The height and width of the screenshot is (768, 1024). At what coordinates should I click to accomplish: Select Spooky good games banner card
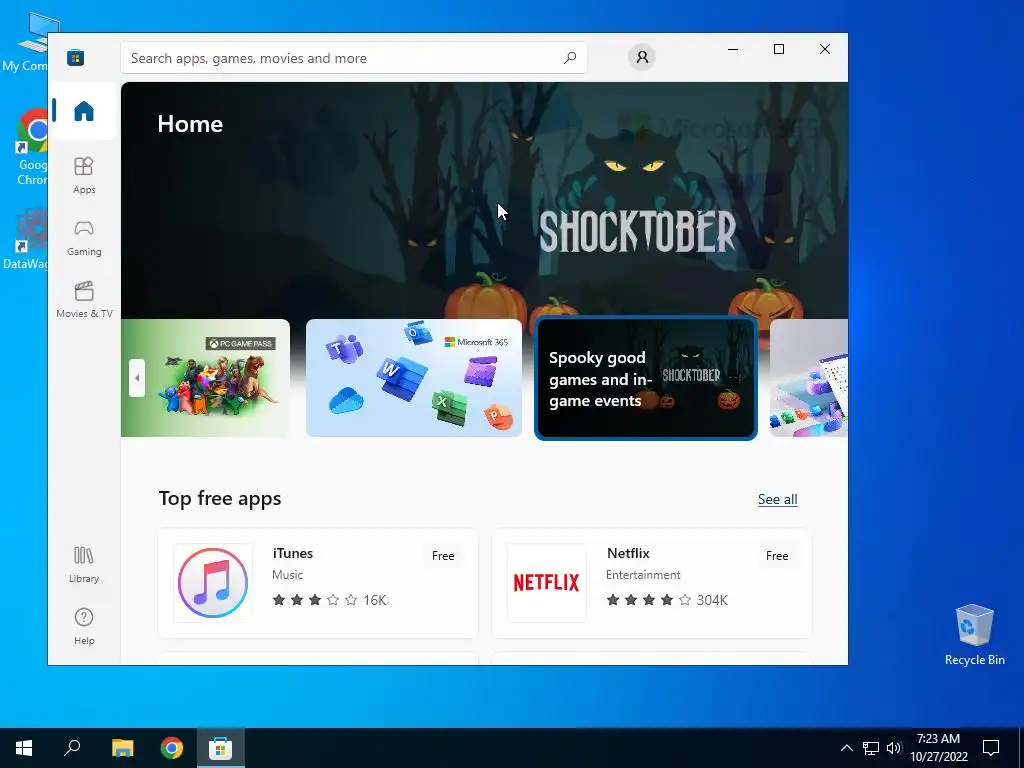(x=646, y=378)
